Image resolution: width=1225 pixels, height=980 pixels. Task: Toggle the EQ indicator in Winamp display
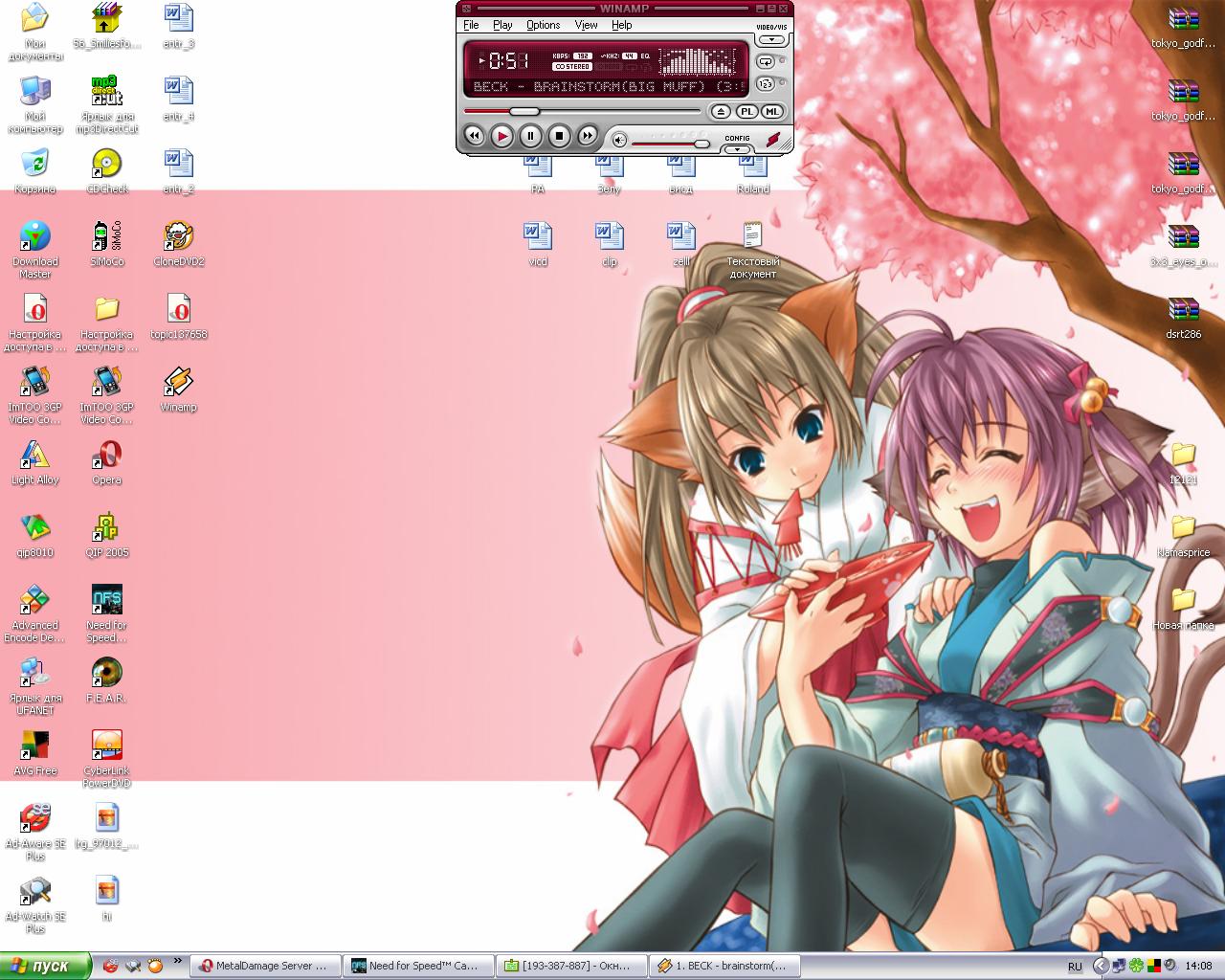pyautogui.click(x=646, y=56)
